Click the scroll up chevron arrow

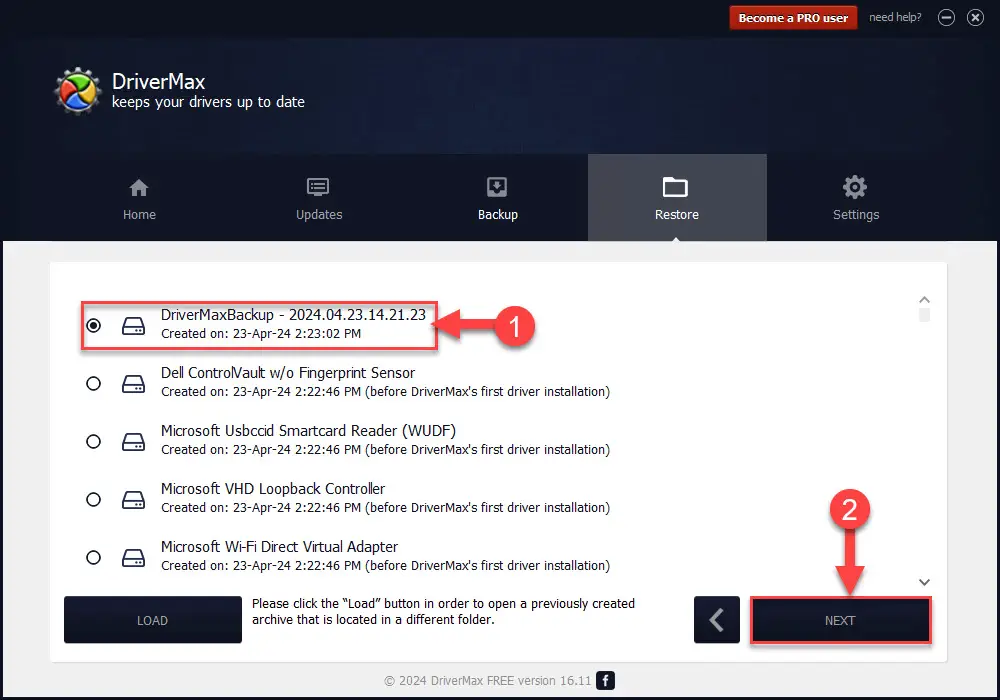click(924, 300)
